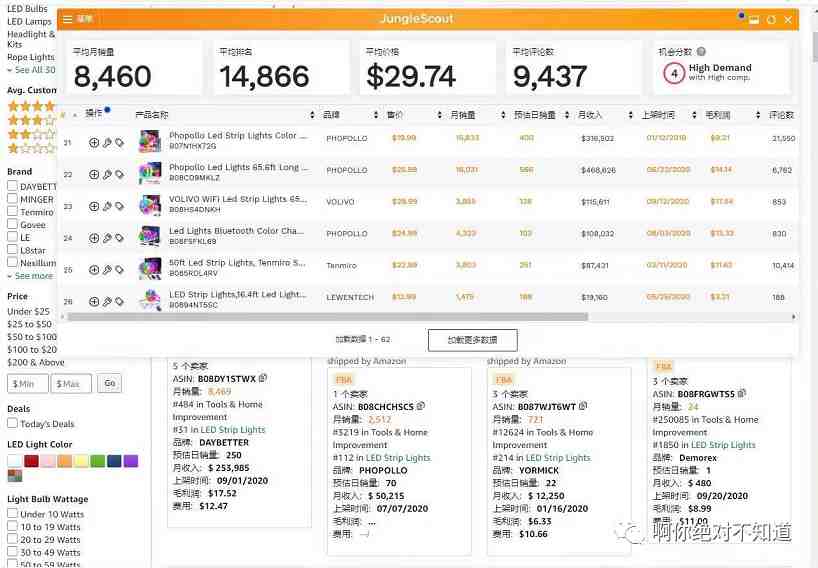Click the $ Min price input field
The height and width of the screenshot is (568, 818).
pos(27,383)
